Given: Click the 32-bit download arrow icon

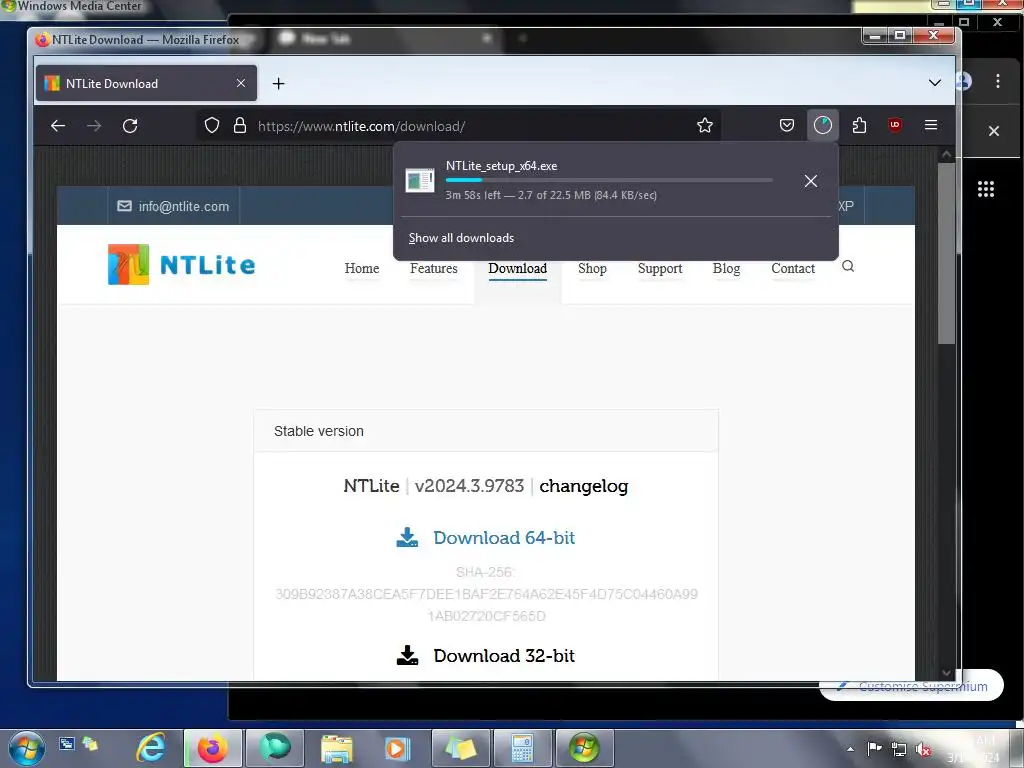Looking at the screenshot, I should pos(408,655).
